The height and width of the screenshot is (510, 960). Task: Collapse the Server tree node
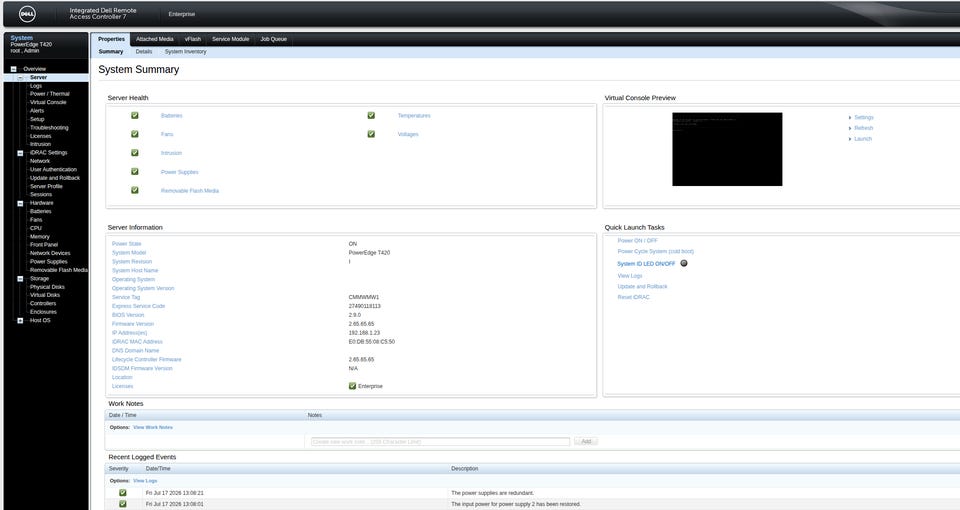(20, 78)
